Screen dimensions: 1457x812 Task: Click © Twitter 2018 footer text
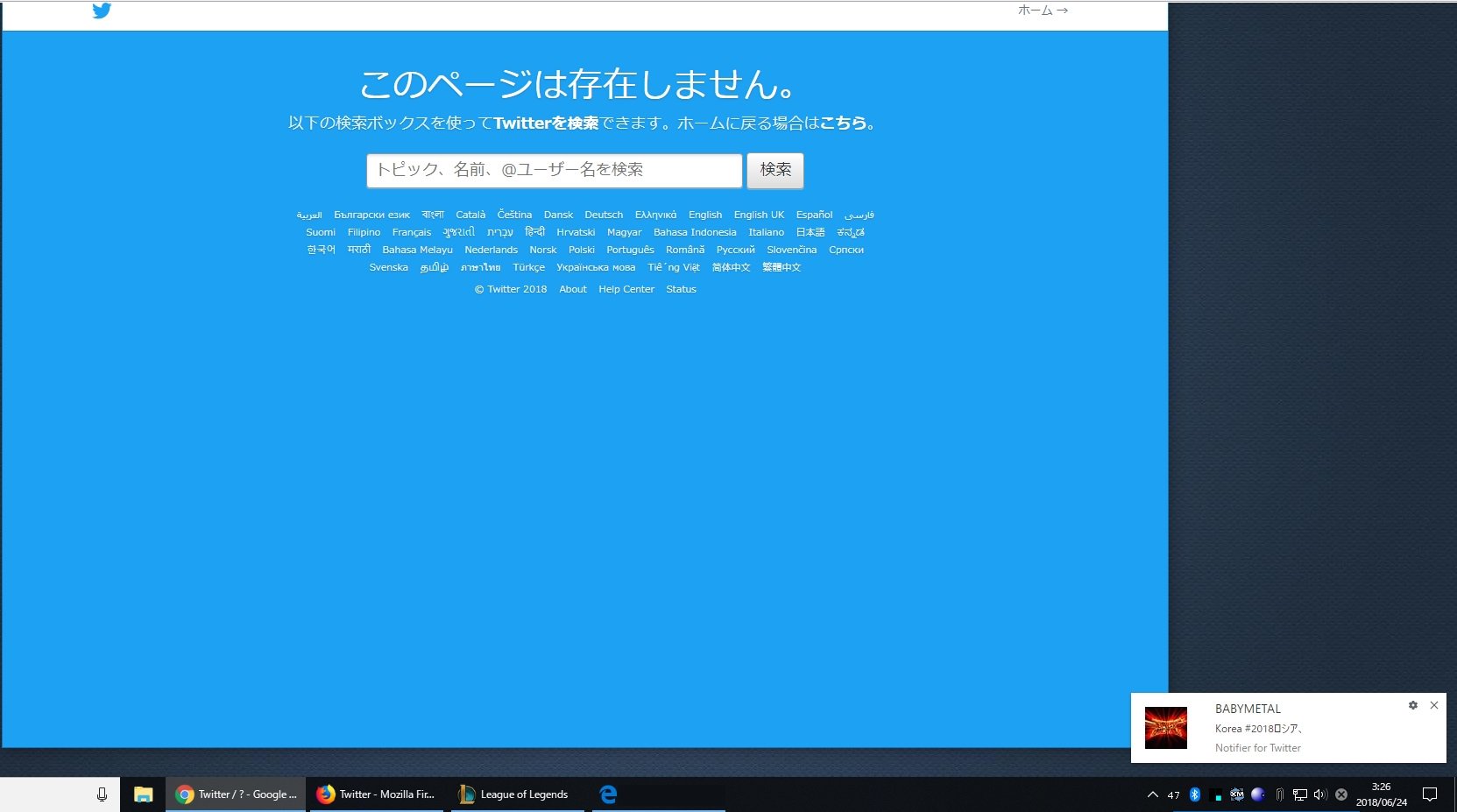click(511, 289)
